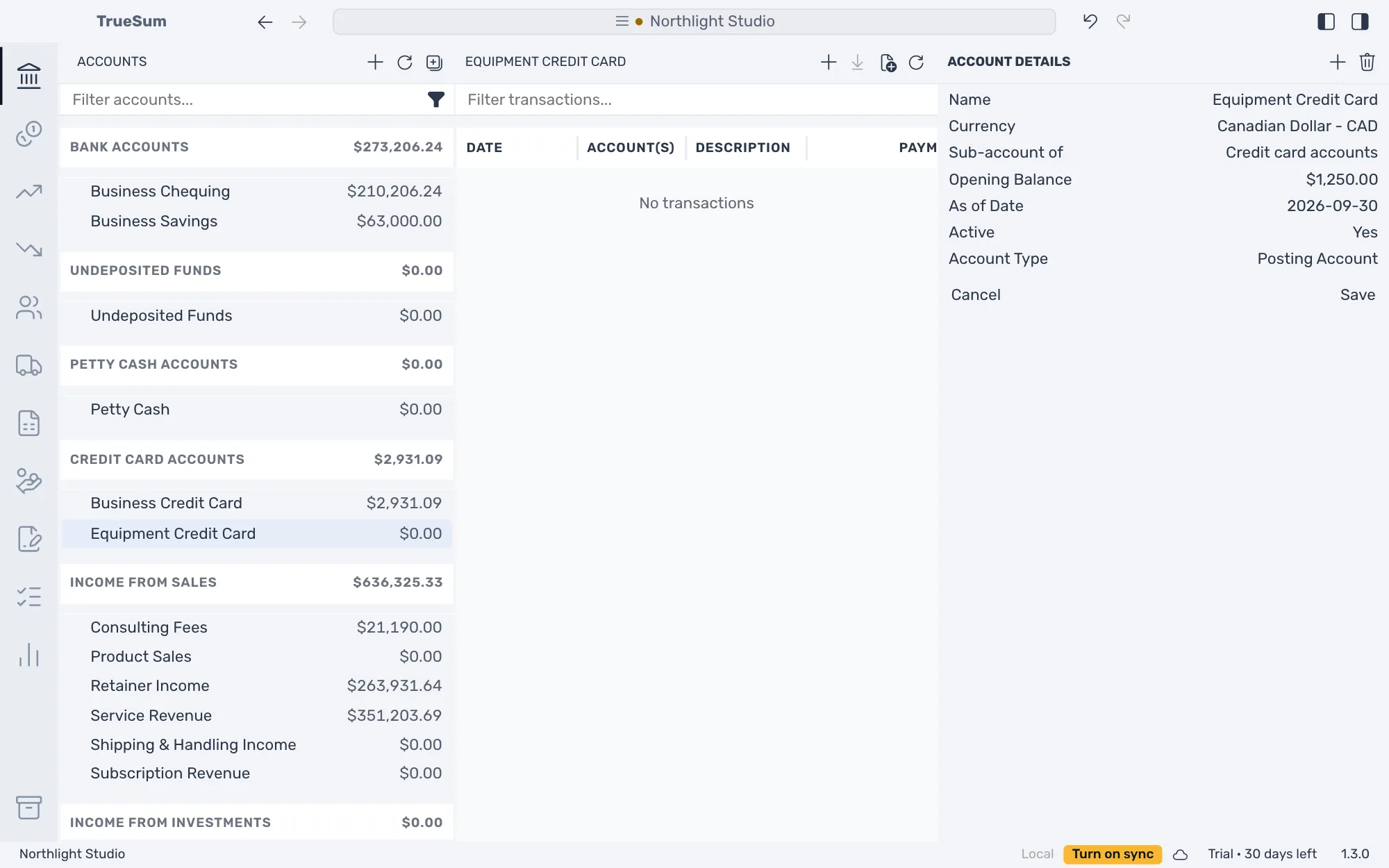Click the DESCRIPTION column header

(742, 148)
